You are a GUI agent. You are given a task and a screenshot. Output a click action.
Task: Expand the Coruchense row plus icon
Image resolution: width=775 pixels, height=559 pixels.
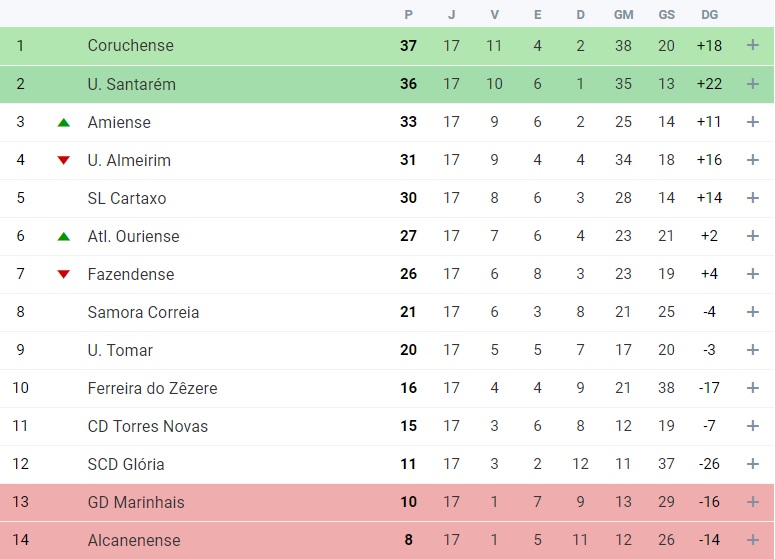752,45
